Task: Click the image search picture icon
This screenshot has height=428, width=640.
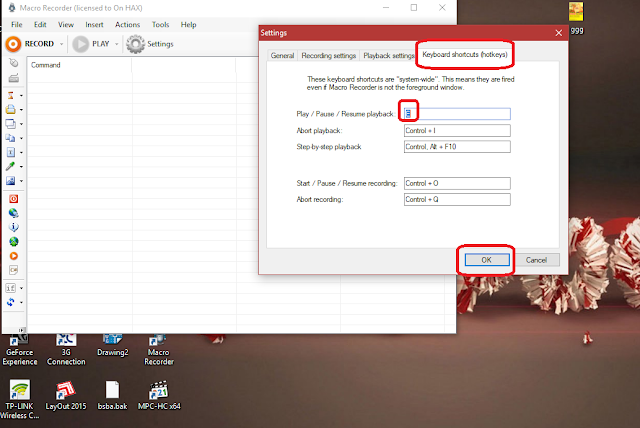Action: [x=11, y=180]
